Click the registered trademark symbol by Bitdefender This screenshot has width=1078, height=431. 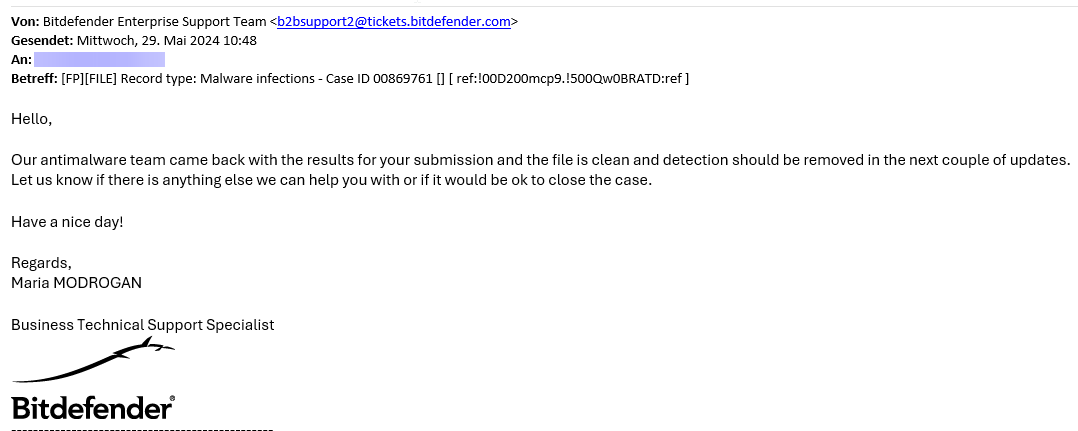pos(172,398)
